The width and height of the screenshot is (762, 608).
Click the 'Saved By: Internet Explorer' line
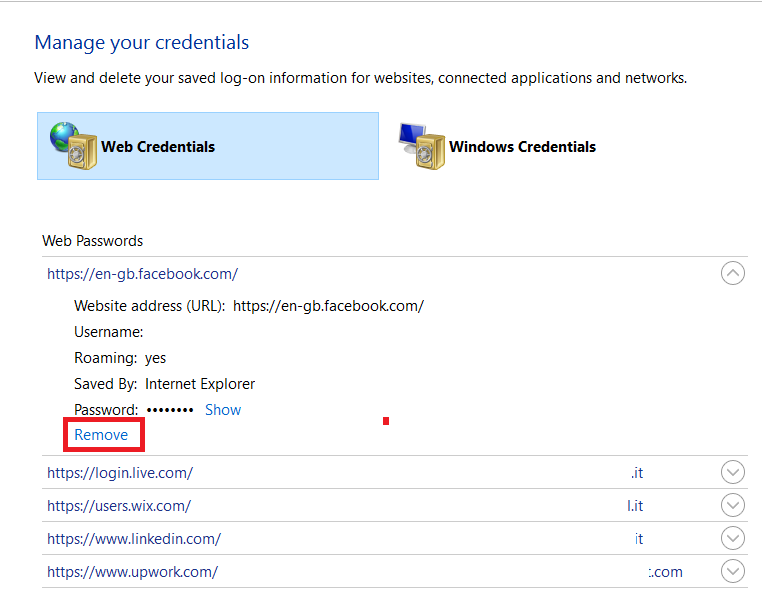click(x=164, y=384)
